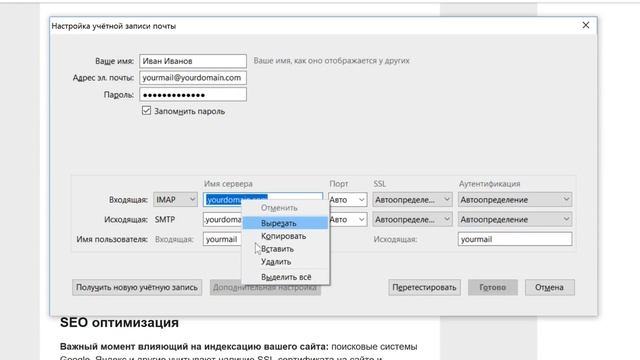Image resolution: width=640 pixels, height=360 pixels.
Task: Open the outgoing SSL Автоопределе... dropdown
Action: pos(412,219)
